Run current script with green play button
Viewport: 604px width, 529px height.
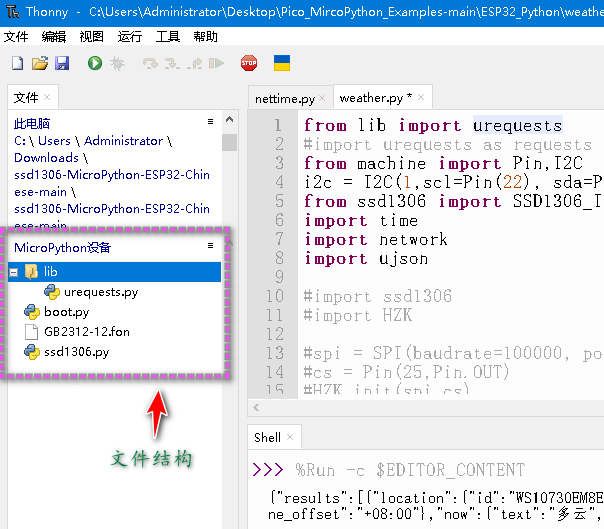coord(95,63)
